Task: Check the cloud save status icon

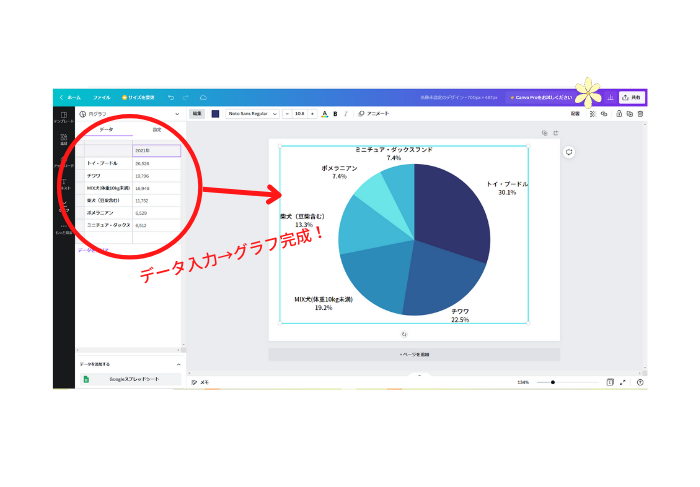Action: click(203, 97)
